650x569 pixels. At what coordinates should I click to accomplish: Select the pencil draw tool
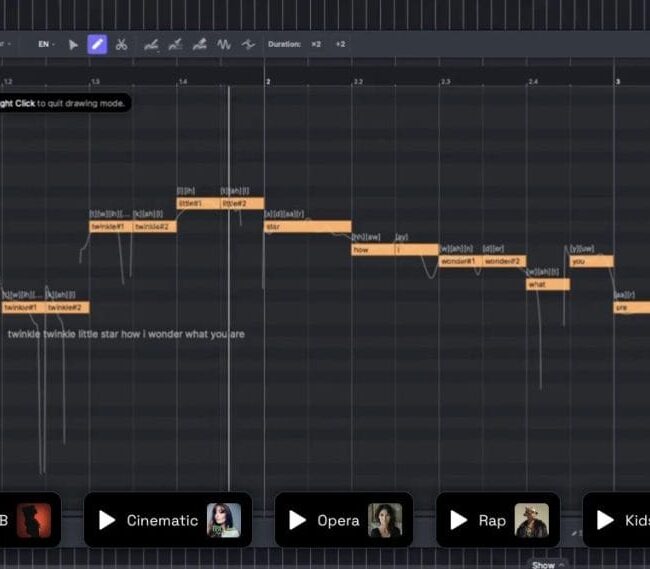coord(97,44)
